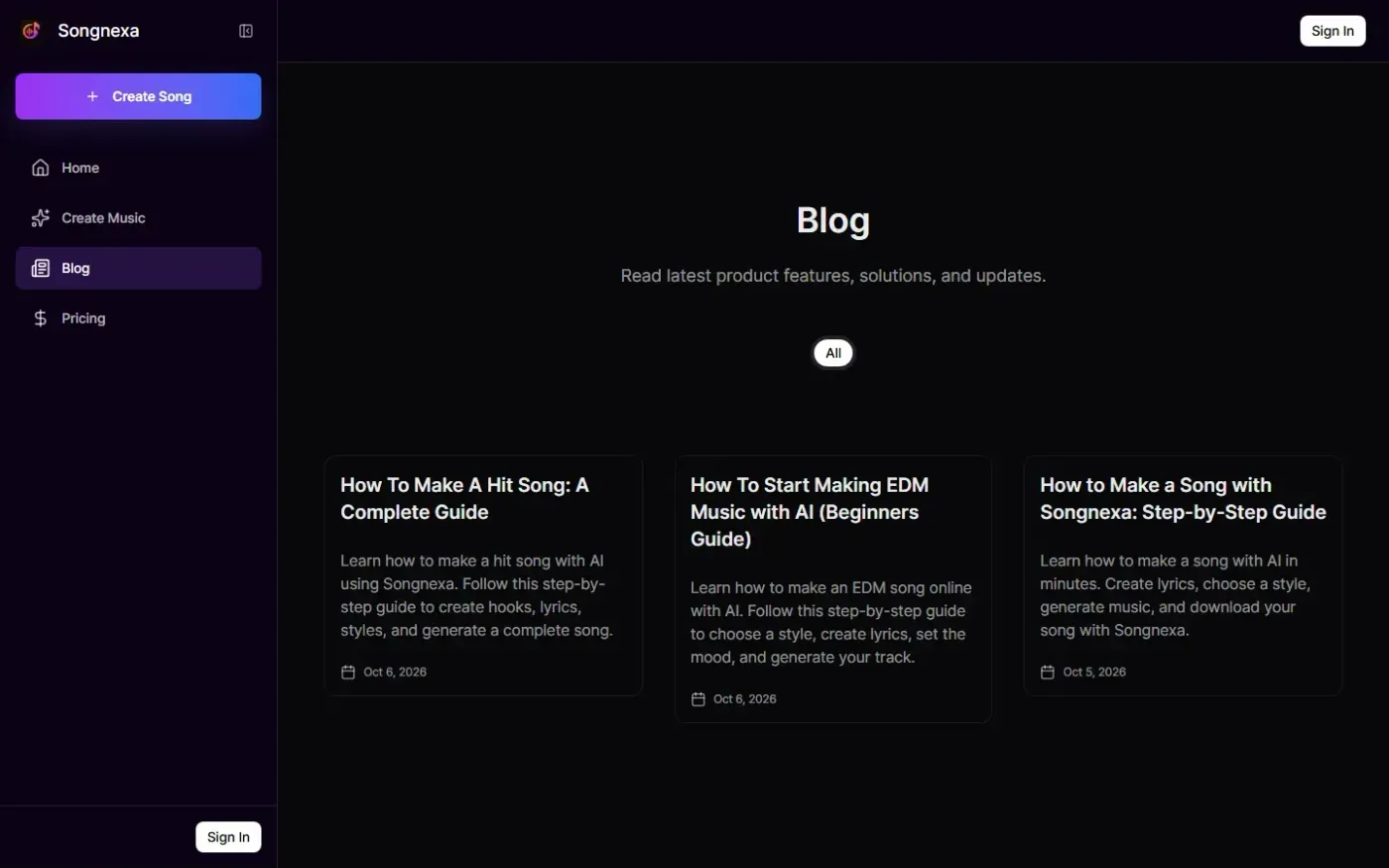
Task: Open the Songnexa brand name link
Action: point(98,31)
